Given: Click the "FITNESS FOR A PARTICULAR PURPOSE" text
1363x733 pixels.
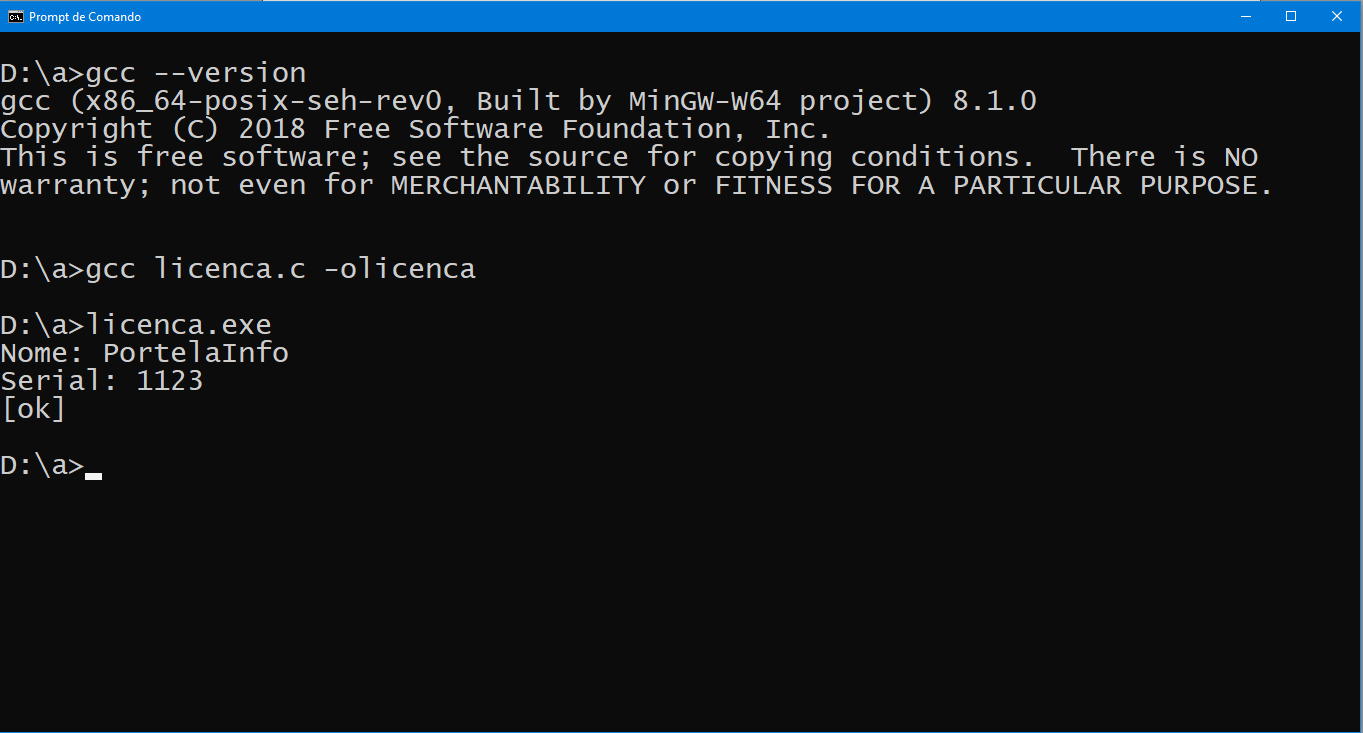Looking at the screenshot, I should [x=993, y=185].
